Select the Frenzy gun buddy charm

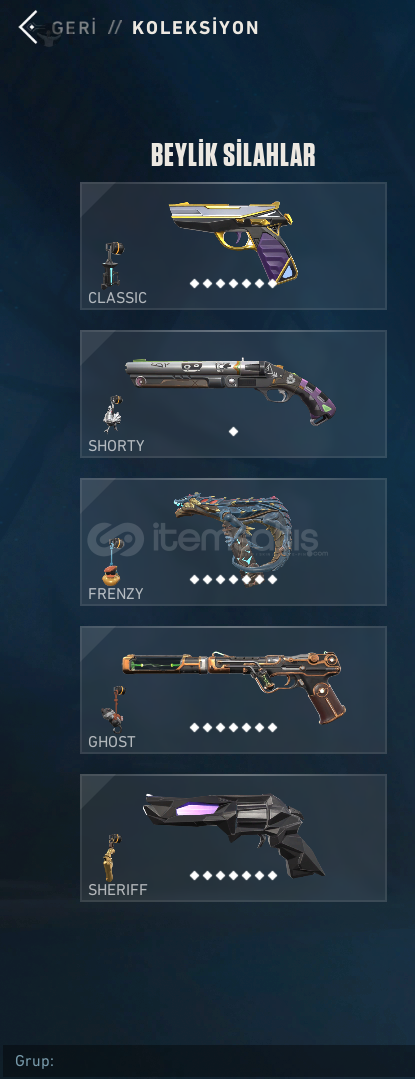click(114, 560)
